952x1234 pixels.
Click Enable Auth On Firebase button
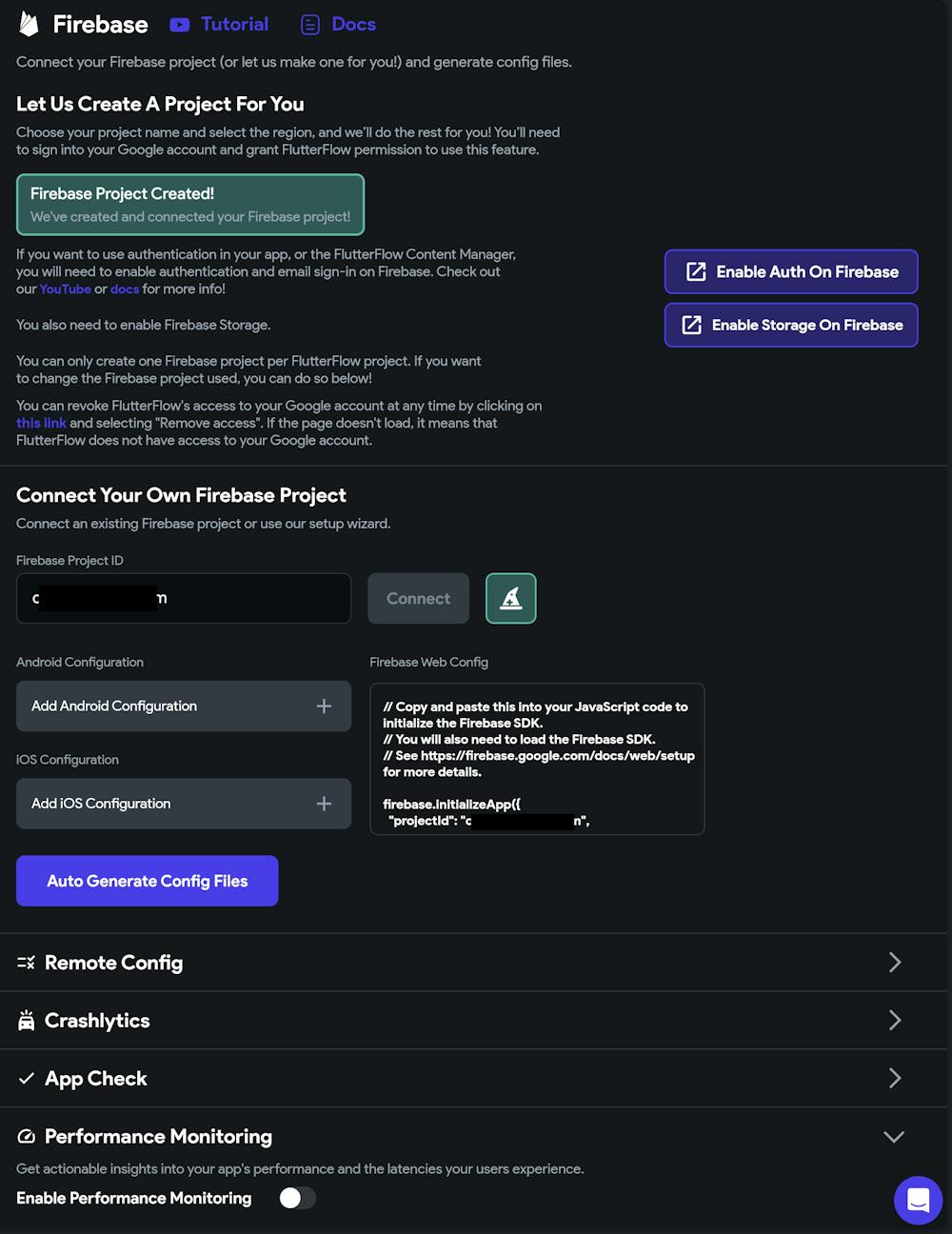pyautogui.click(x=791, y=272)
